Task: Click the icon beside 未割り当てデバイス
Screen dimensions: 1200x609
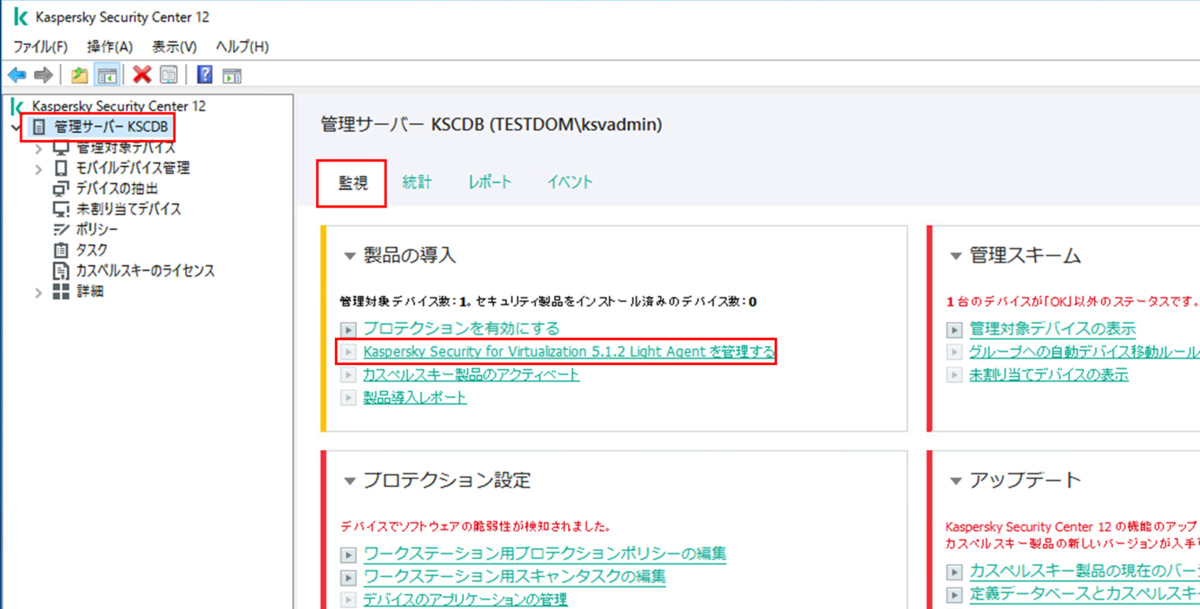Action: coord(61,209)
